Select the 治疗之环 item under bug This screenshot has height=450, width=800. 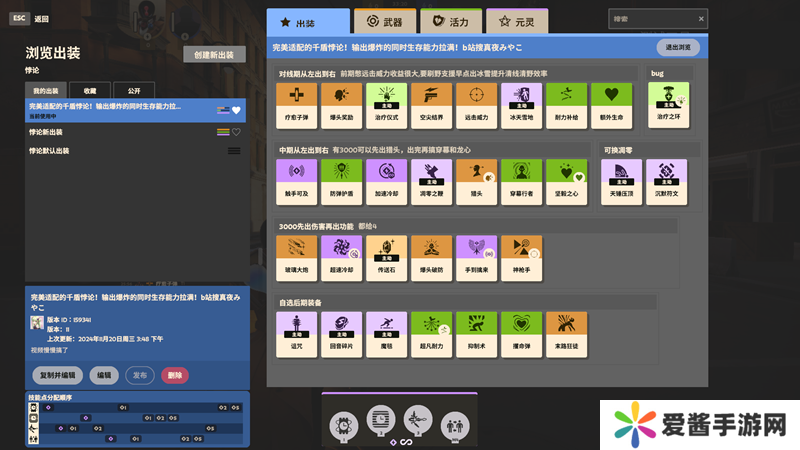(x=668, y=105)
